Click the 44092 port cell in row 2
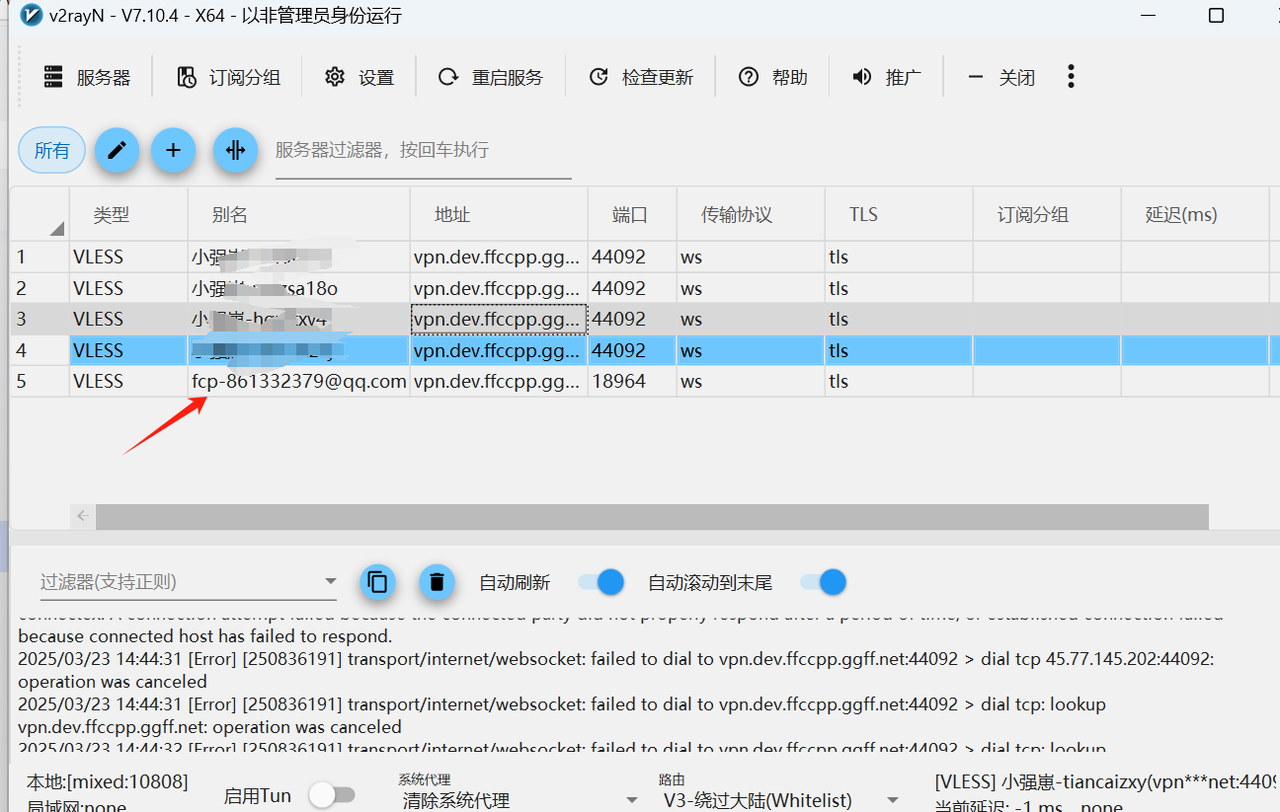Viewport: 1280px width, 812px height. 632,288
